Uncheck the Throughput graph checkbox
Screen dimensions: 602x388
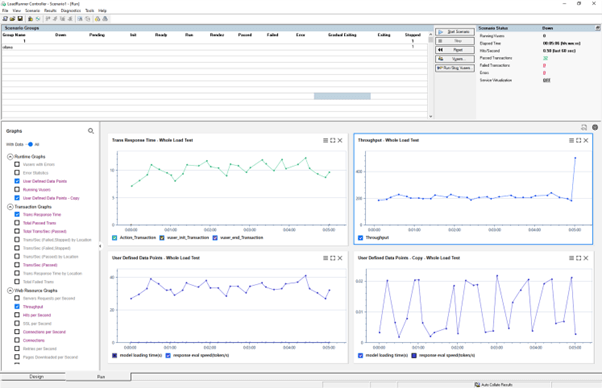tap(17, 306)
